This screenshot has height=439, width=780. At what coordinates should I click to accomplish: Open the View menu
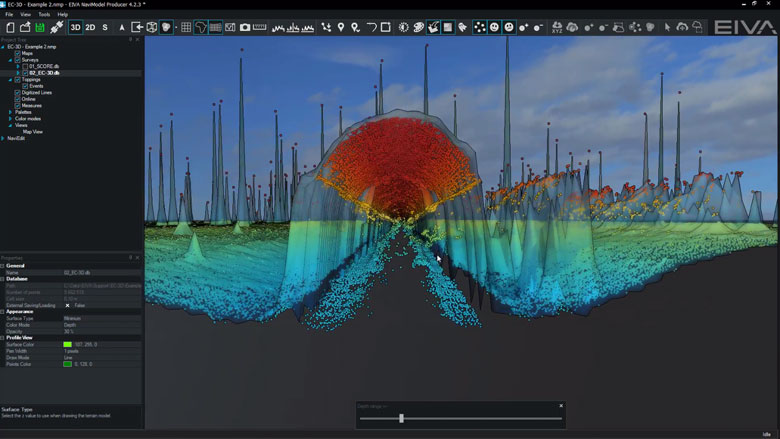[26, 14]
